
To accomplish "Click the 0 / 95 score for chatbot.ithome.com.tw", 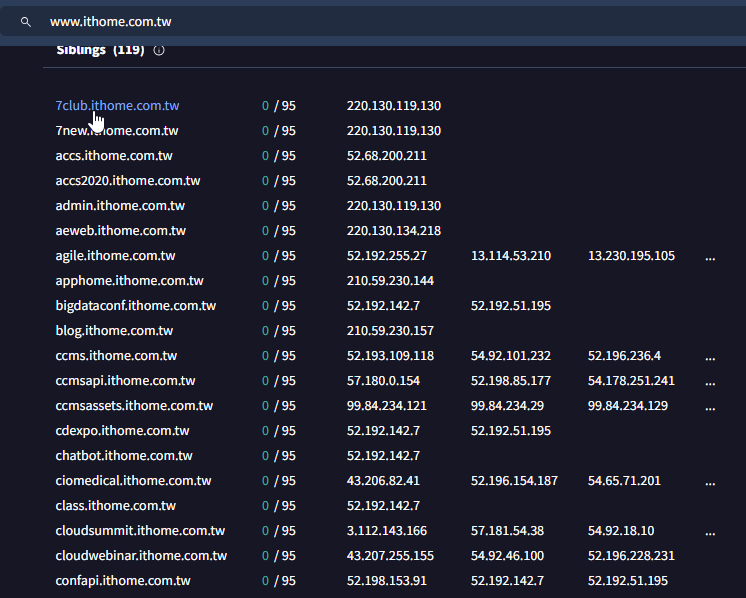I will coord(279,455).
